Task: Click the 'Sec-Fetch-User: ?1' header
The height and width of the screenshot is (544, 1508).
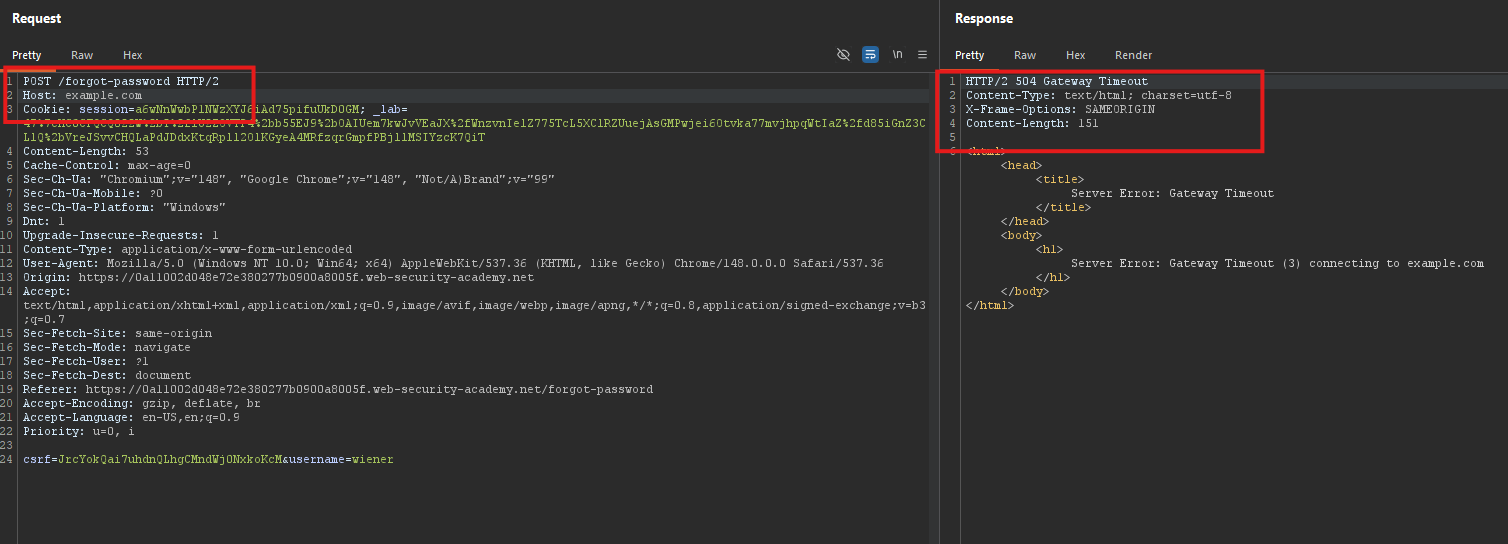Action: coord(86,361)
